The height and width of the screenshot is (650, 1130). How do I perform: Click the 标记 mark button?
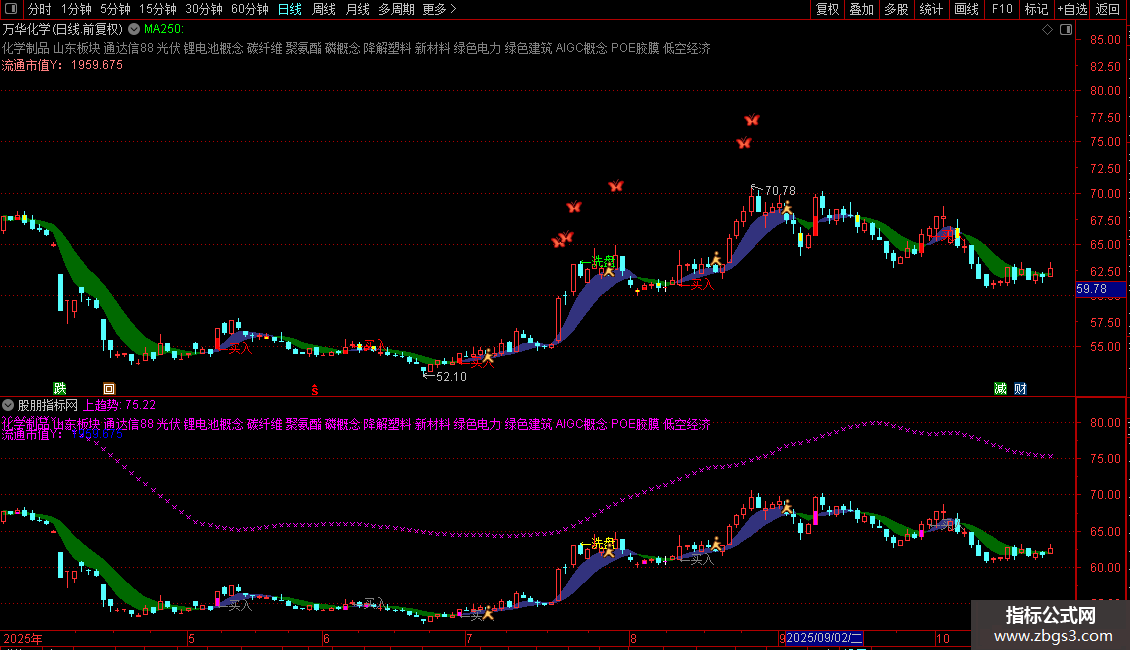click(1036, 9)
